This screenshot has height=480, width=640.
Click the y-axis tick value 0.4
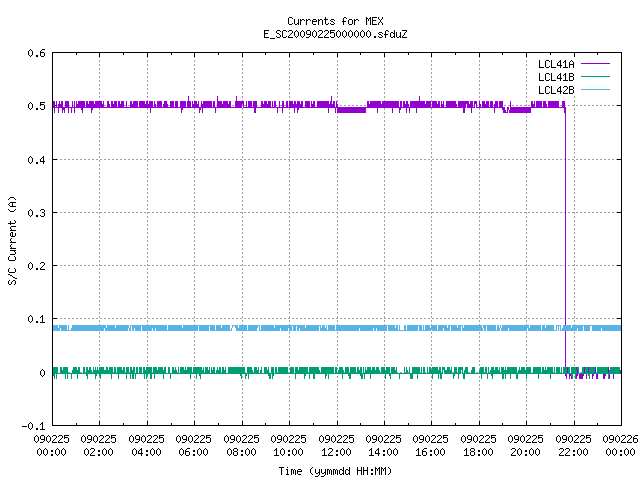coord(36,160)
